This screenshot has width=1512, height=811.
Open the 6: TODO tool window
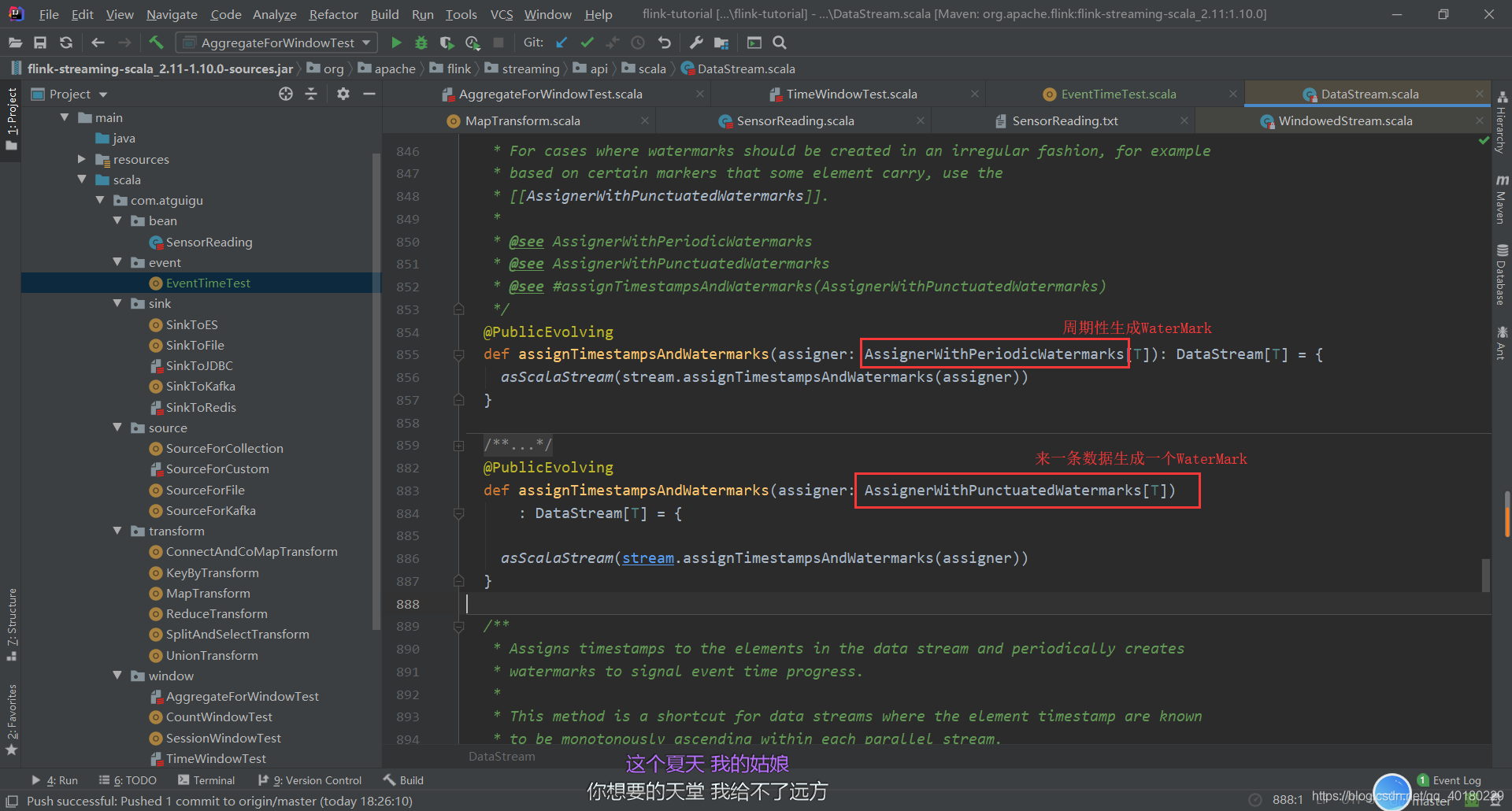[128, 780]
